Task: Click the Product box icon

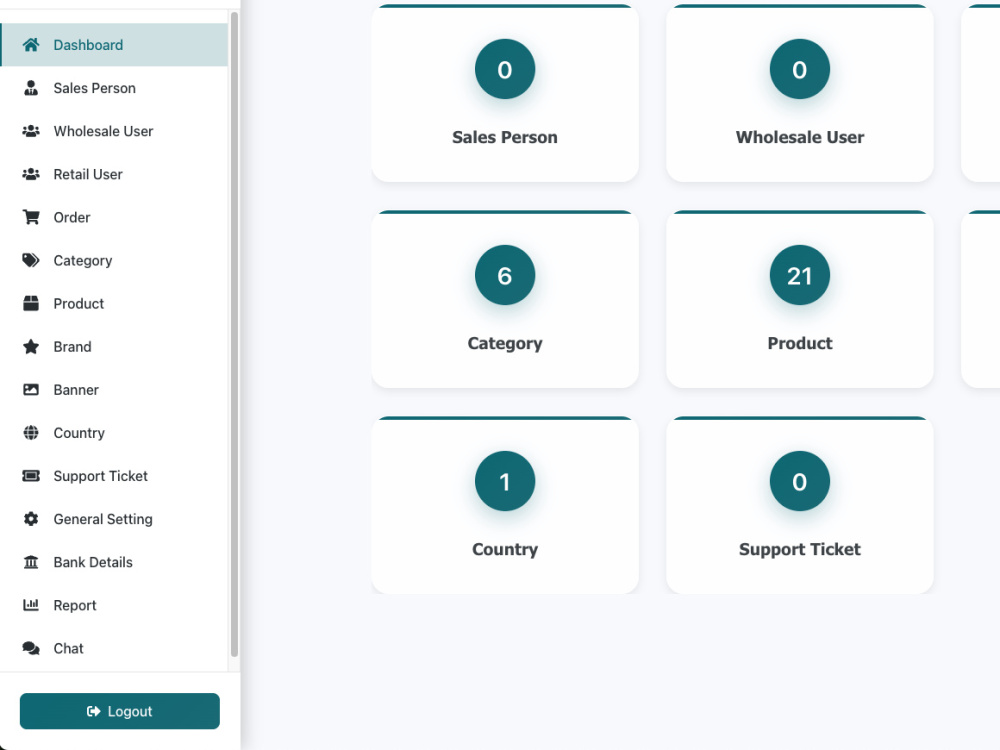Action: pyautogui.click(x=31, y=304)
